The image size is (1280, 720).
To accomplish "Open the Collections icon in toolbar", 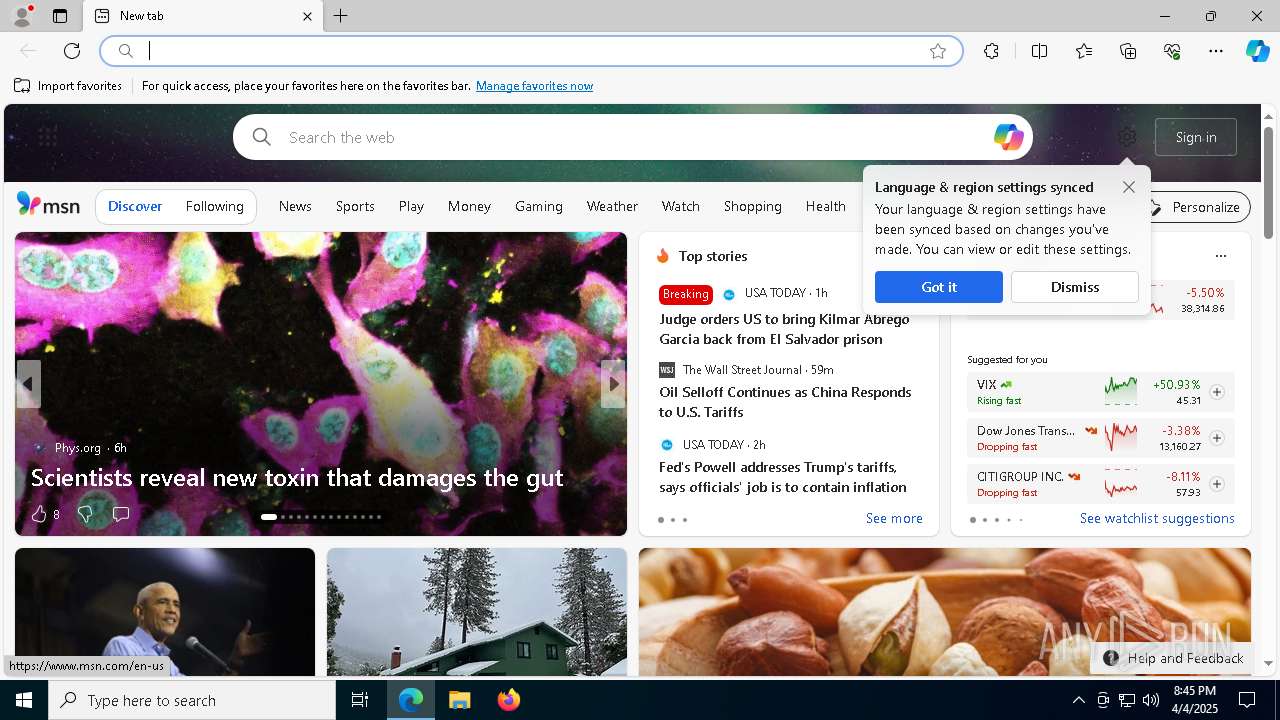I will 1128,51.
